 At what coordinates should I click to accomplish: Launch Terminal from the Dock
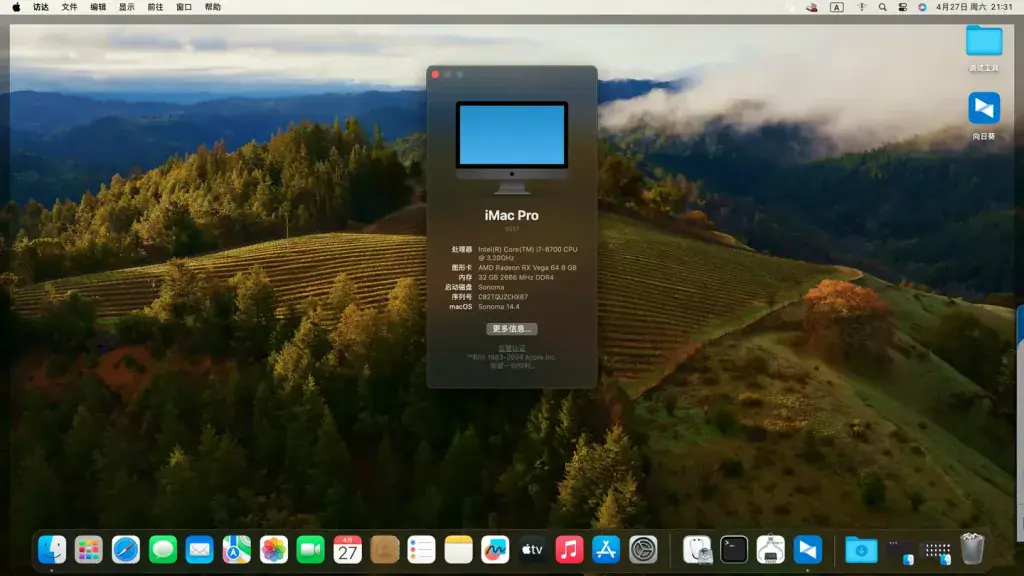coord(734,550)
